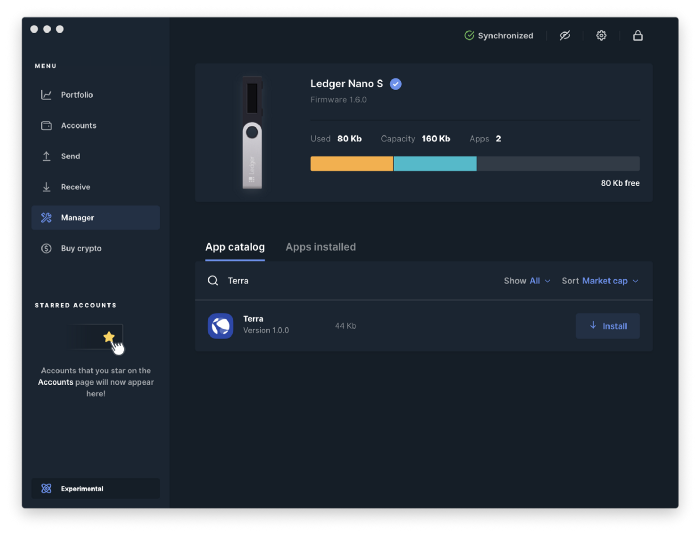
Task: Click the Firmware 1.6.0 text
Action: coord(338,100)
